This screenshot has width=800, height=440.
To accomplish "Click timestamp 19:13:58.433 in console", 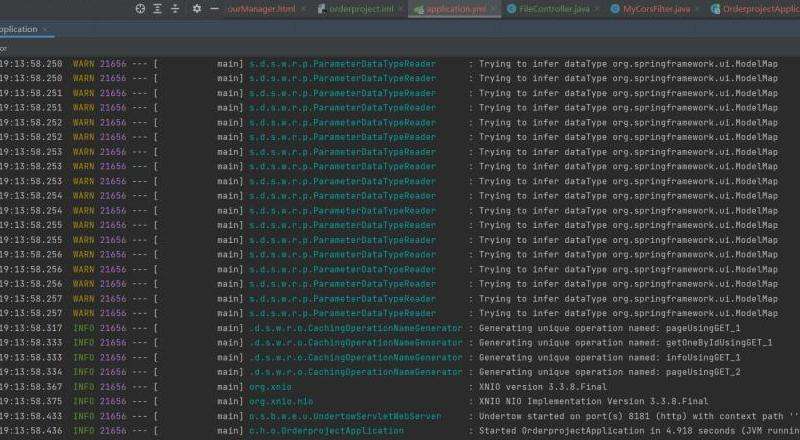I will pyautogui.click(x=31, y=417).
